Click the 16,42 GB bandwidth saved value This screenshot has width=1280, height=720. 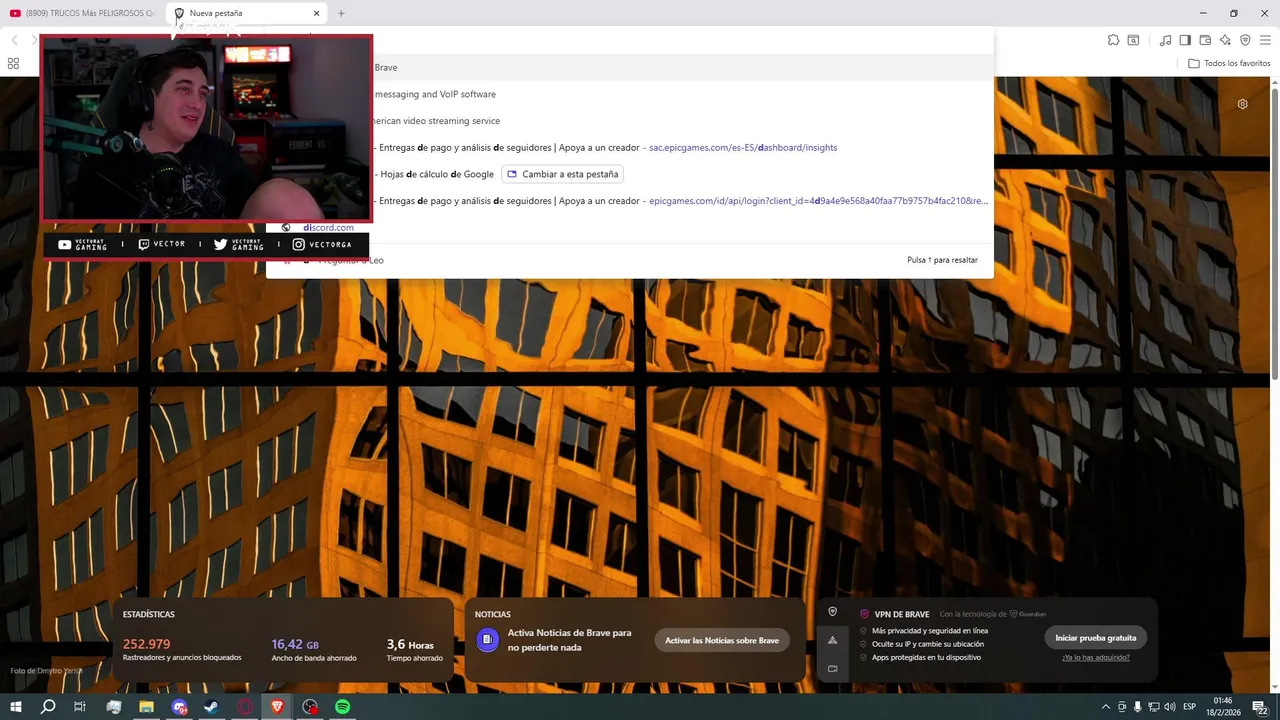(x=295, y=644)
